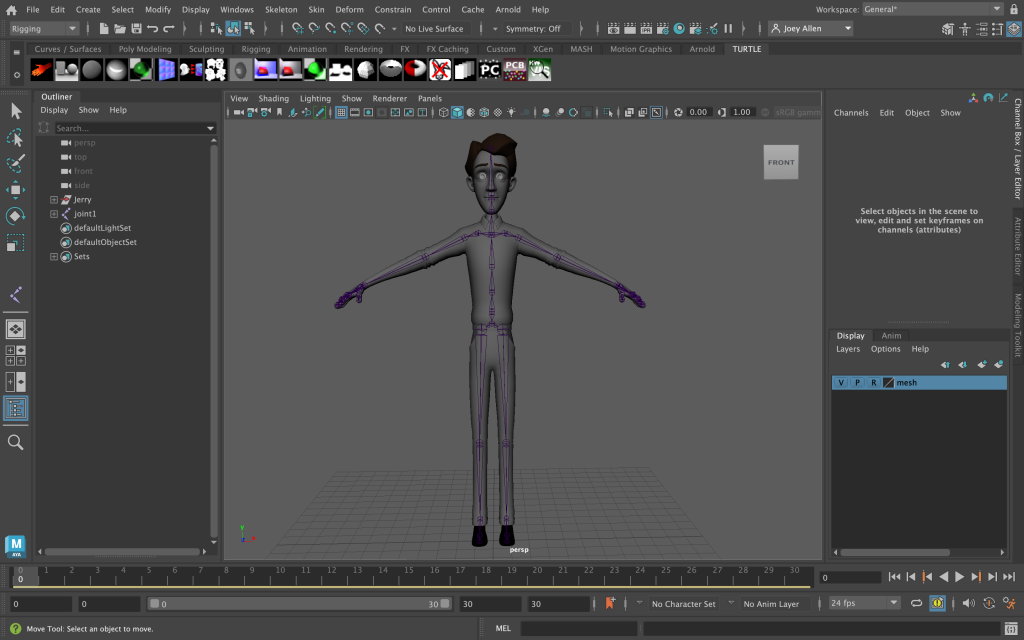This screenshot has height=640, width=1024.
Task: Click the FRONT view cube
Action: point(781,162)
